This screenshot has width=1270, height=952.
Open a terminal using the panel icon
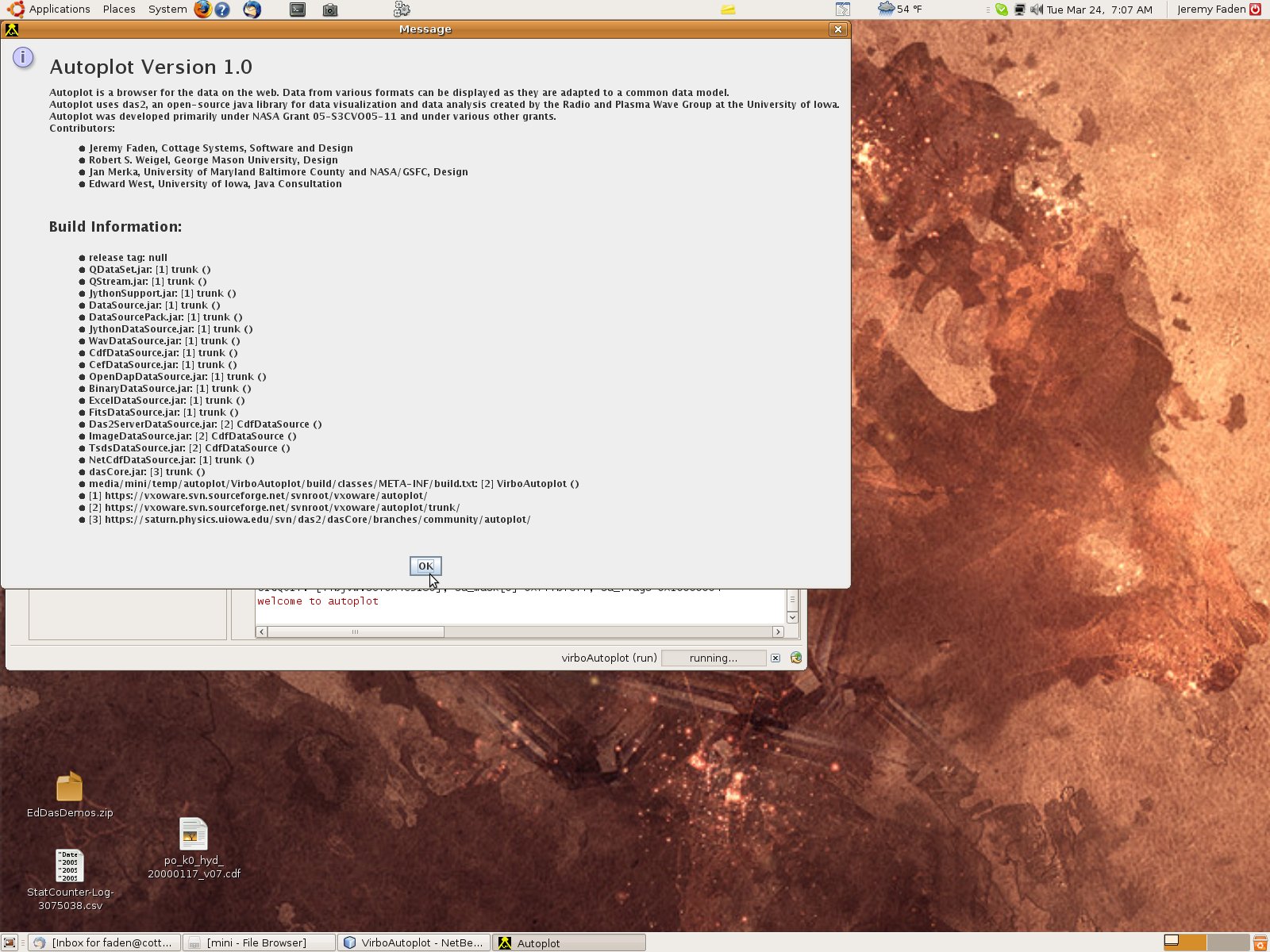click(297, 10)
